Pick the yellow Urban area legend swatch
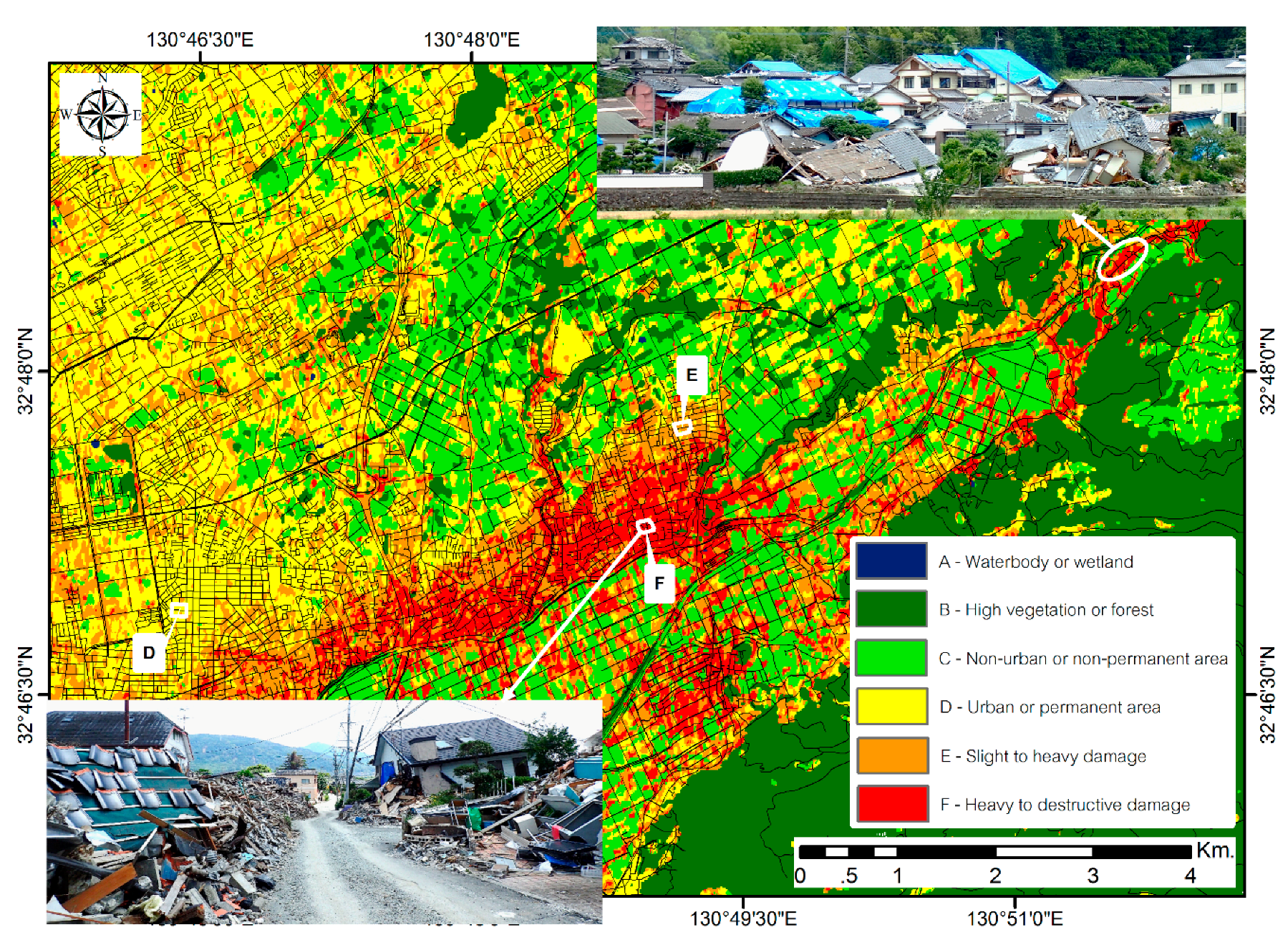The height and width of the screenshot is (940, 1288). (x=891, y=707)
